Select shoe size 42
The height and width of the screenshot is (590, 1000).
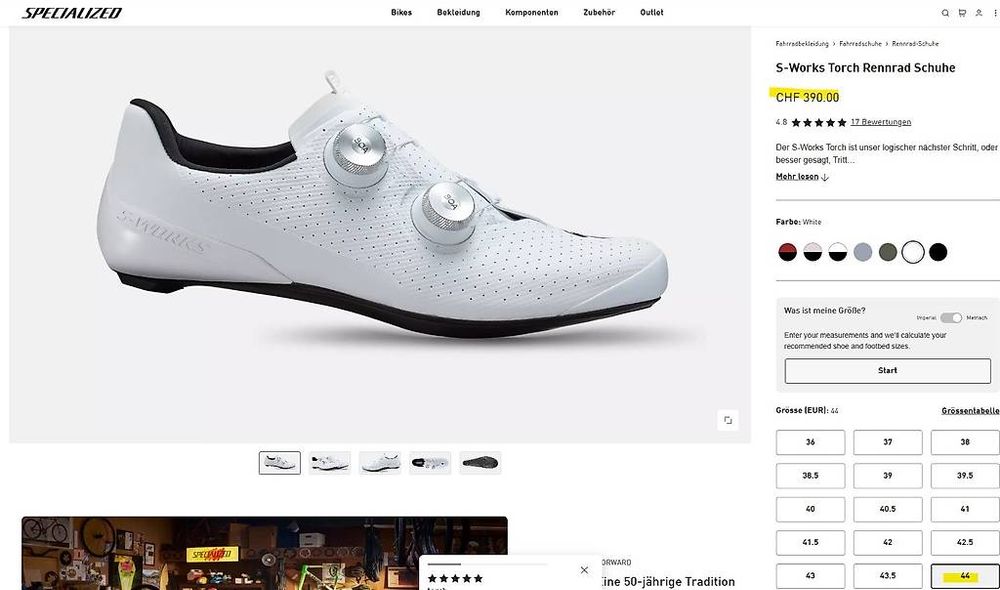887,542
